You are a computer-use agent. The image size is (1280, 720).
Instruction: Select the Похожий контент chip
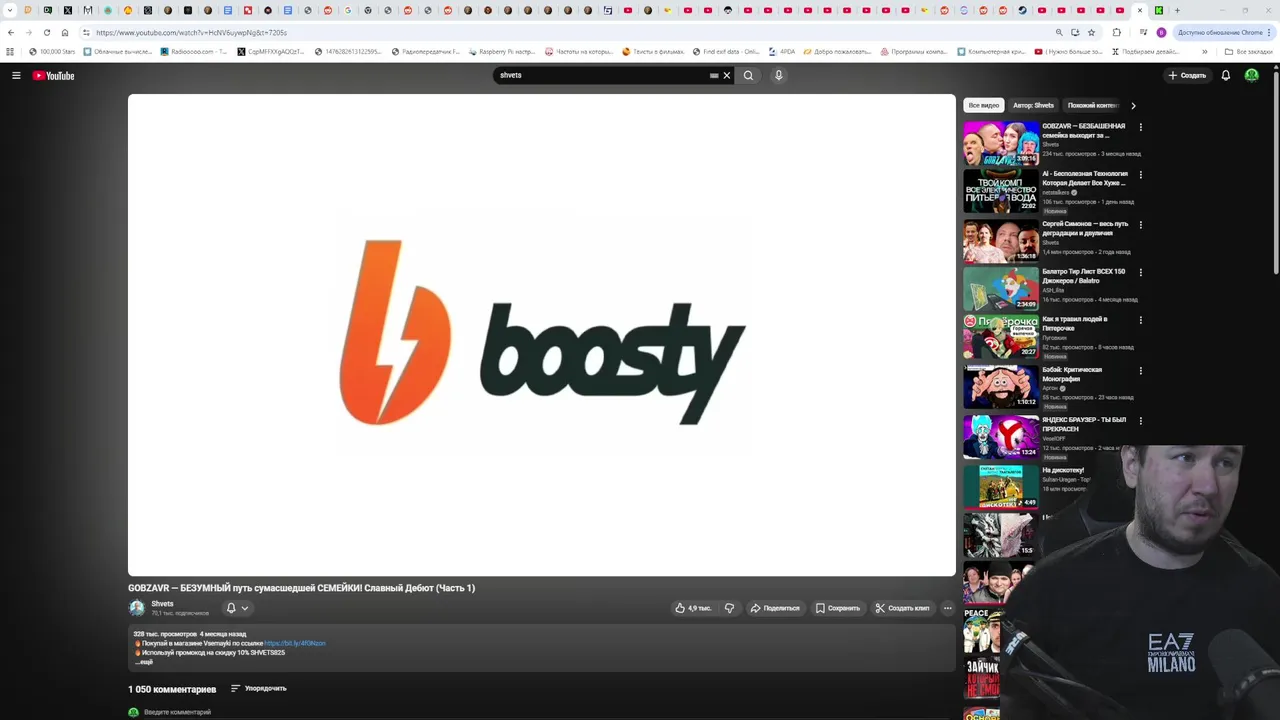point(1093,105)
